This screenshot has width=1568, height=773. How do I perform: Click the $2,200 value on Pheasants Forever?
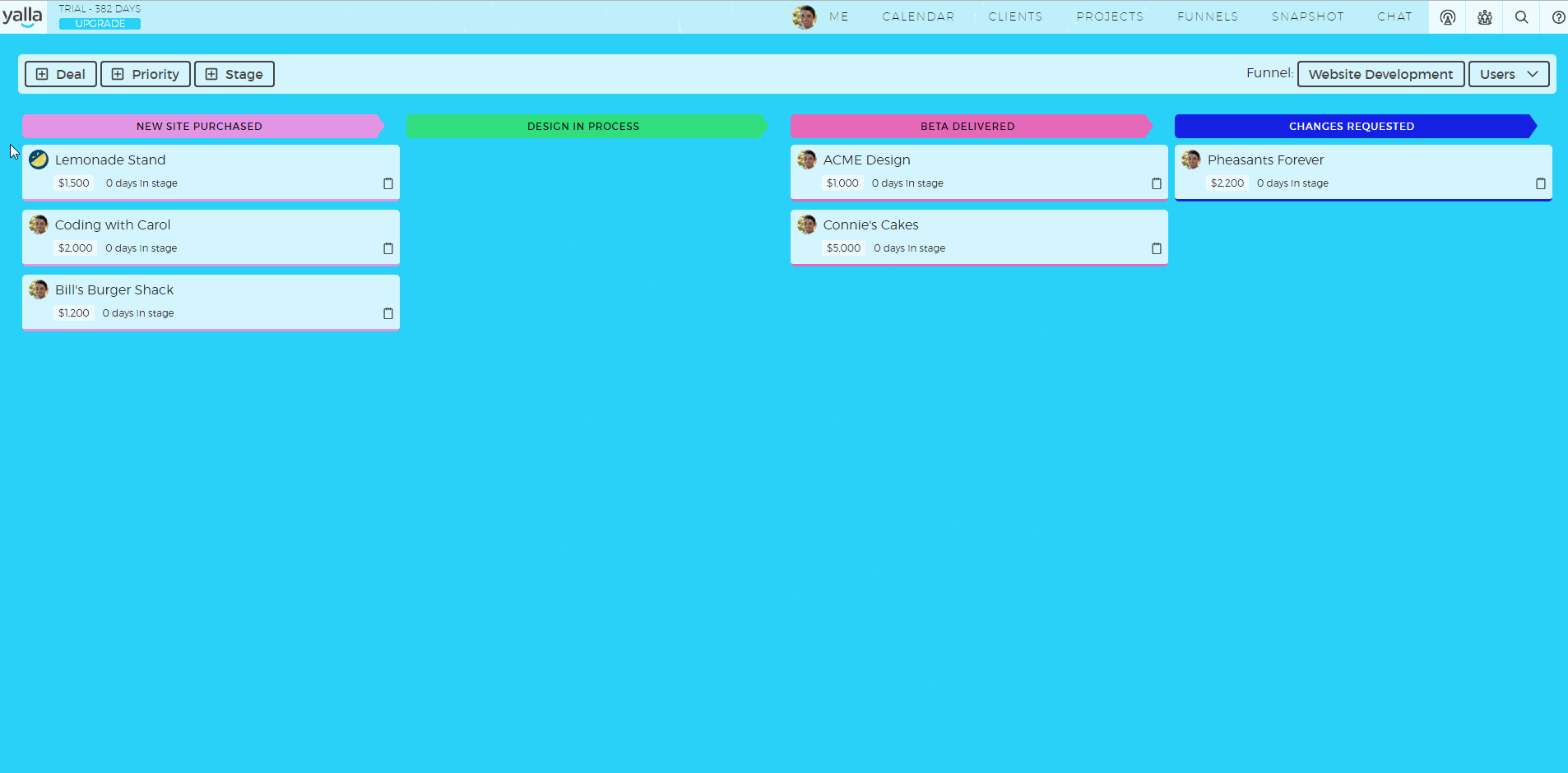(x=1227, y=183)
